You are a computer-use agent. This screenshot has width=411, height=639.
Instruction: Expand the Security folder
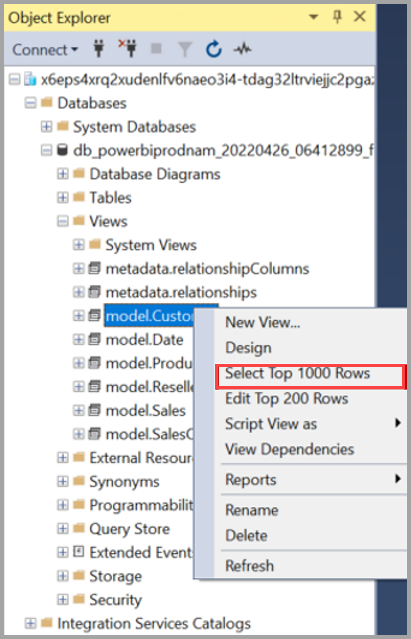[62, 599]
